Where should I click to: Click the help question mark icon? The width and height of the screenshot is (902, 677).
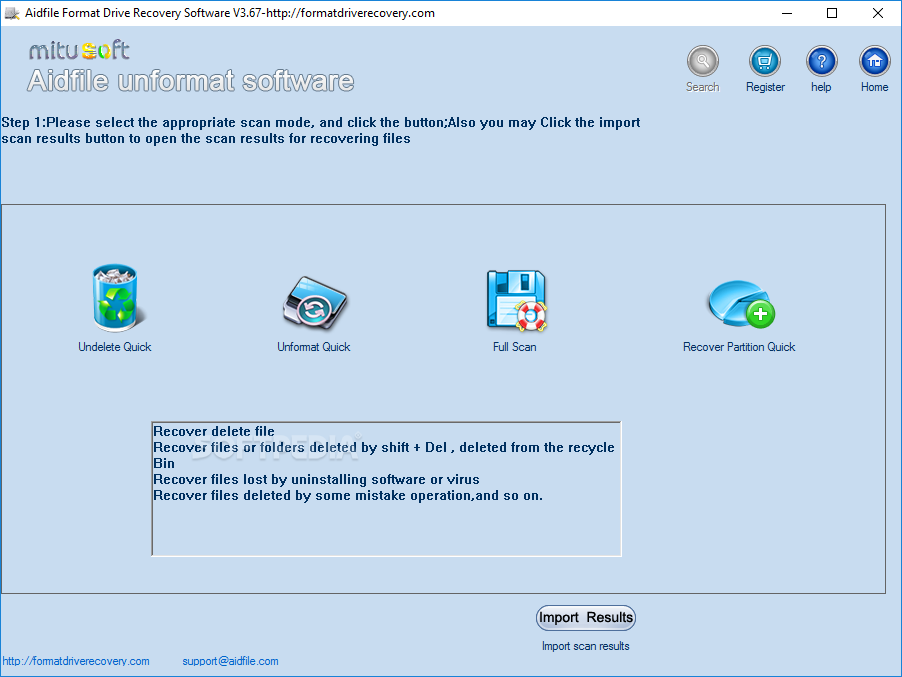pyautogui.click(x=821, y=61)
